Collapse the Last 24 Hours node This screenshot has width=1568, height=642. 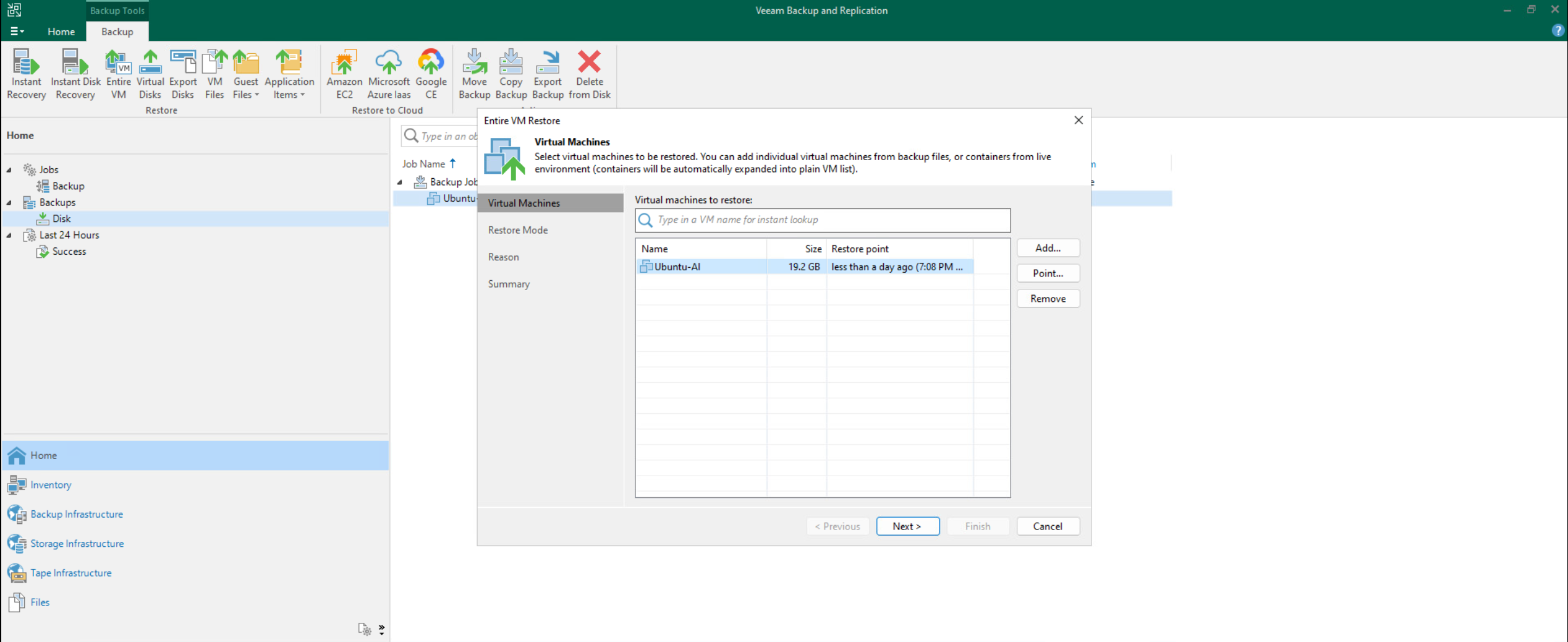click(9, 235)
